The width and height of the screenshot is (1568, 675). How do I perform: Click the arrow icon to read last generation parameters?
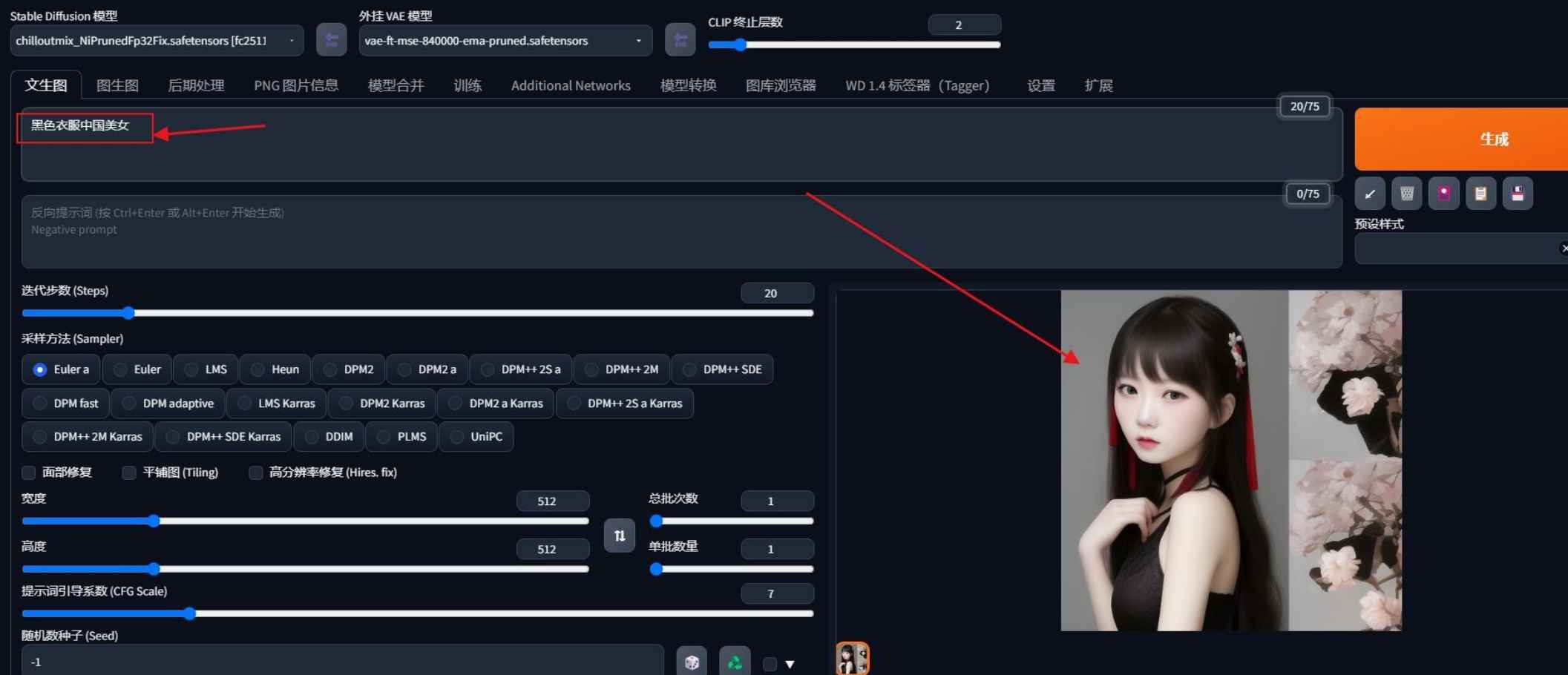(1369, 194)
